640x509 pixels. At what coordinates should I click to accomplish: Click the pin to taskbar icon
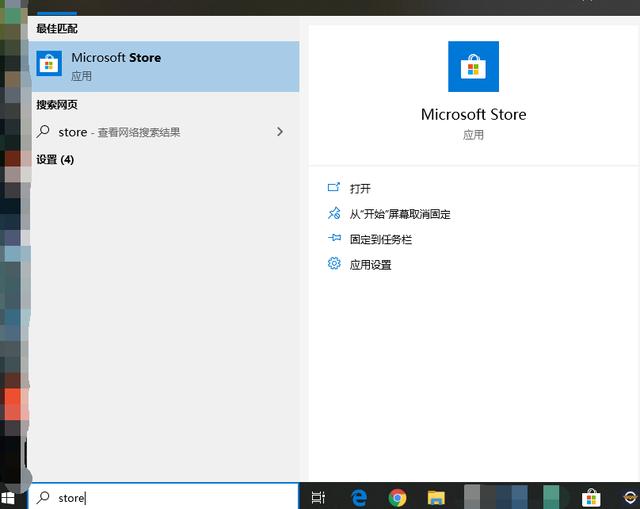[334, 238]
